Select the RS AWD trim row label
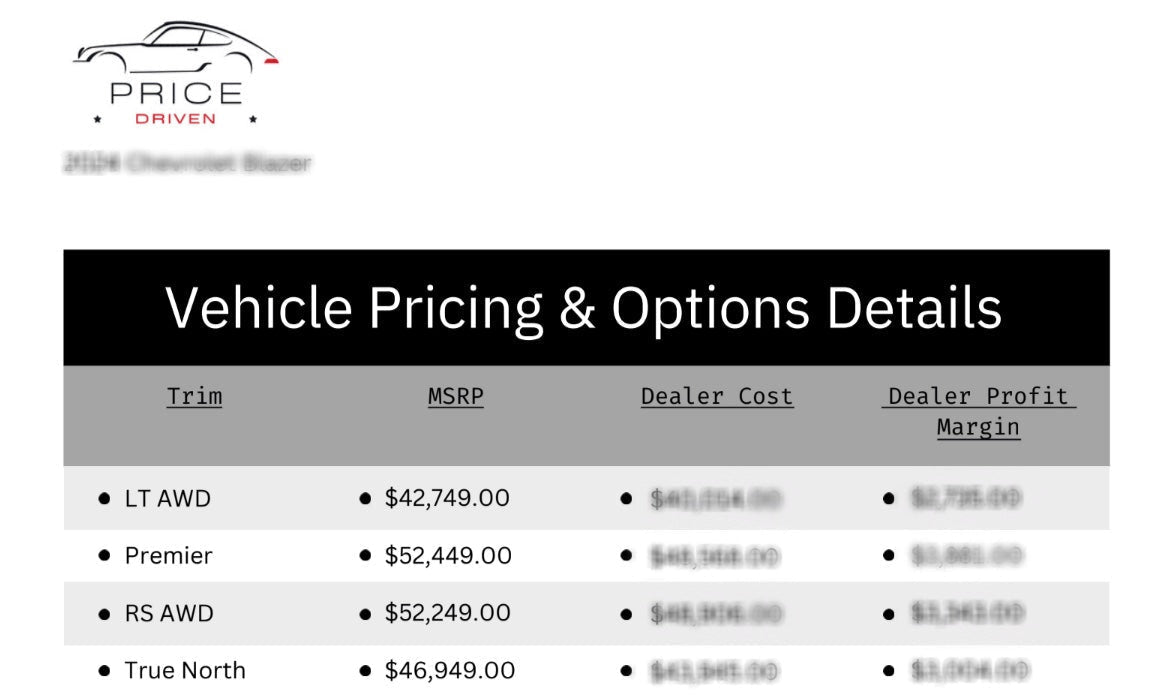The image size is (1164, 698). point(168,613)
